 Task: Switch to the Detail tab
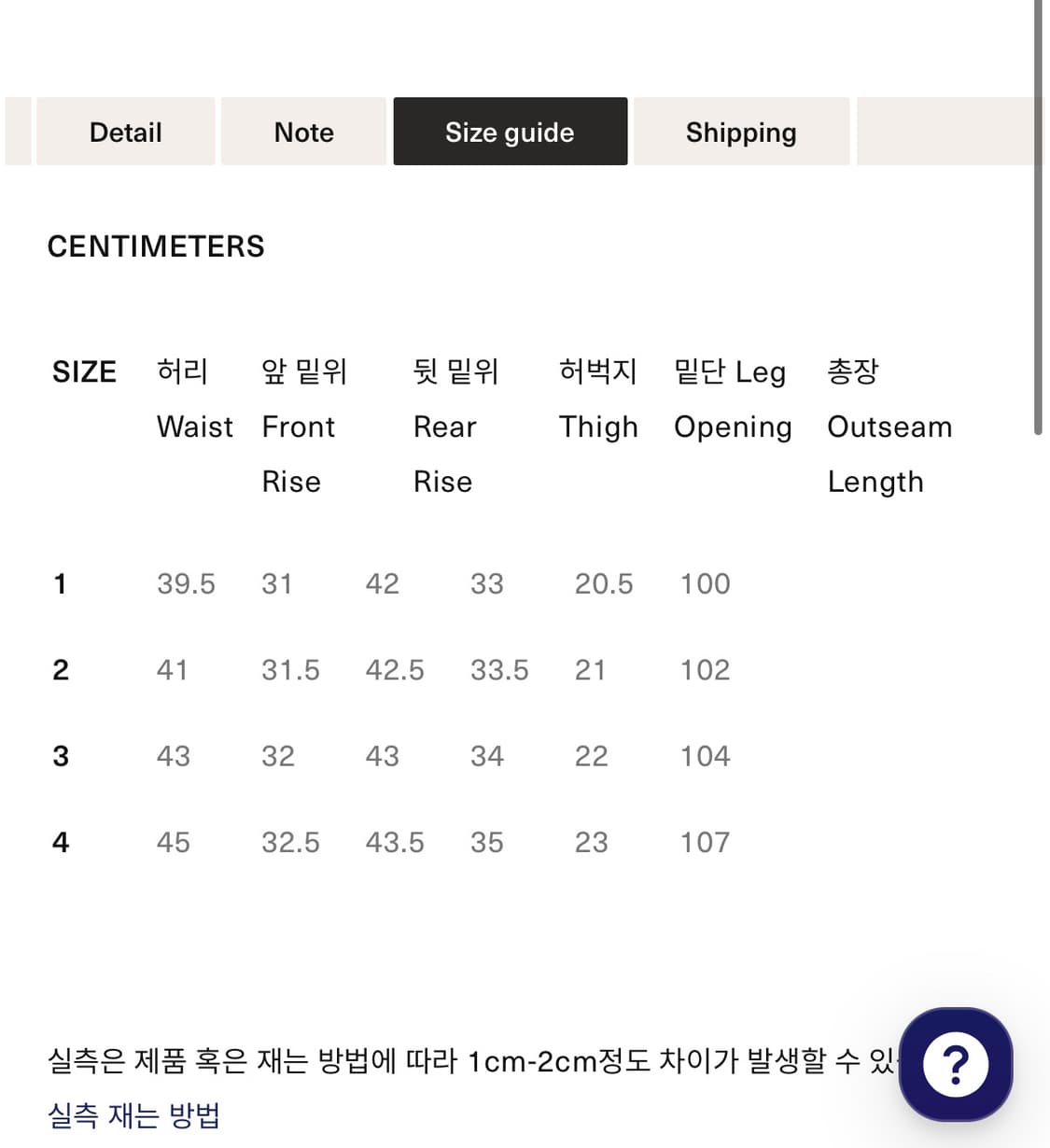[x=125, y=132]
